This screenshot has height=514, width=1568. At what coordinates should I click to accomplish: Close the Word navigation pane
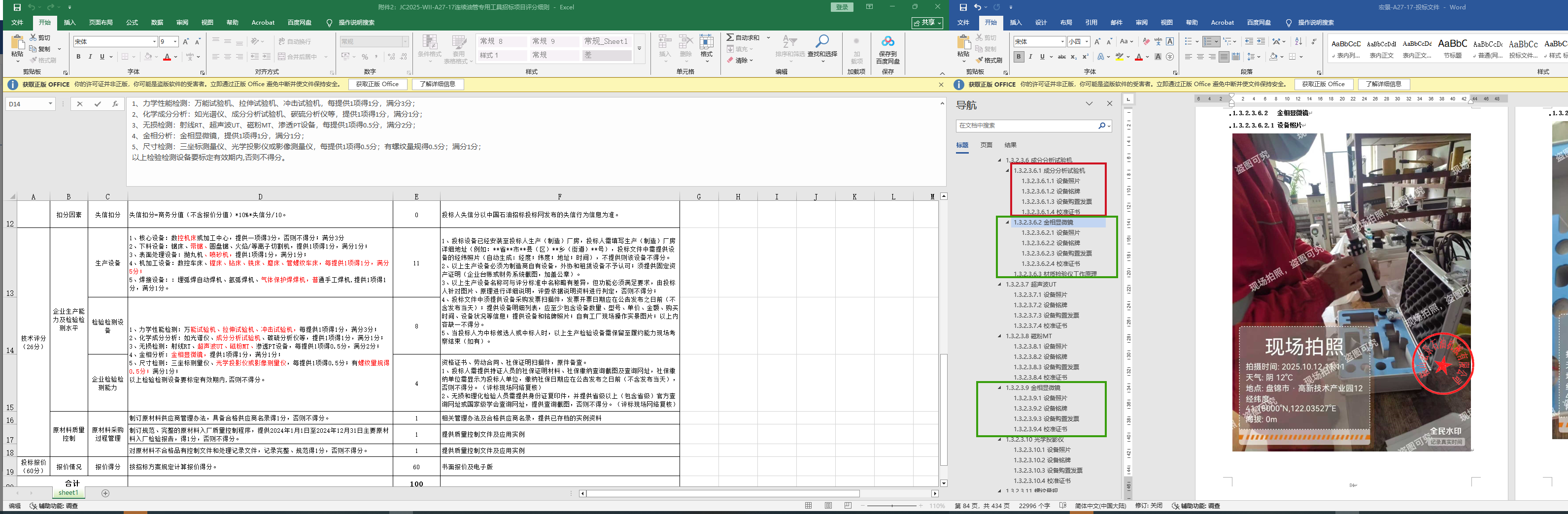pos(1110,104)
